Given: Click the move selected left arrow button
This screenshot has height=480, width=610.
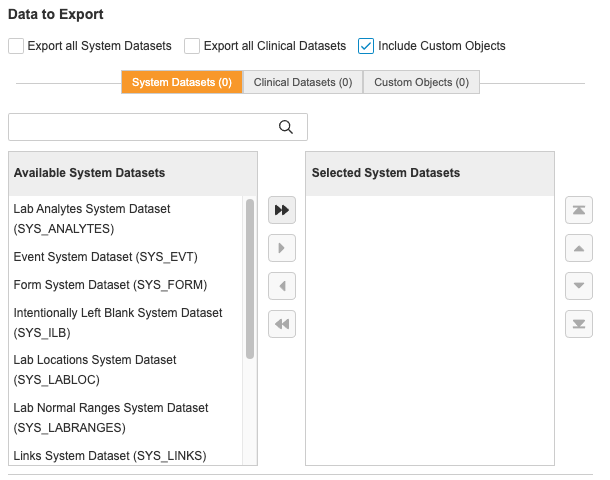Looking at the screenshot, I should (282, 286).
